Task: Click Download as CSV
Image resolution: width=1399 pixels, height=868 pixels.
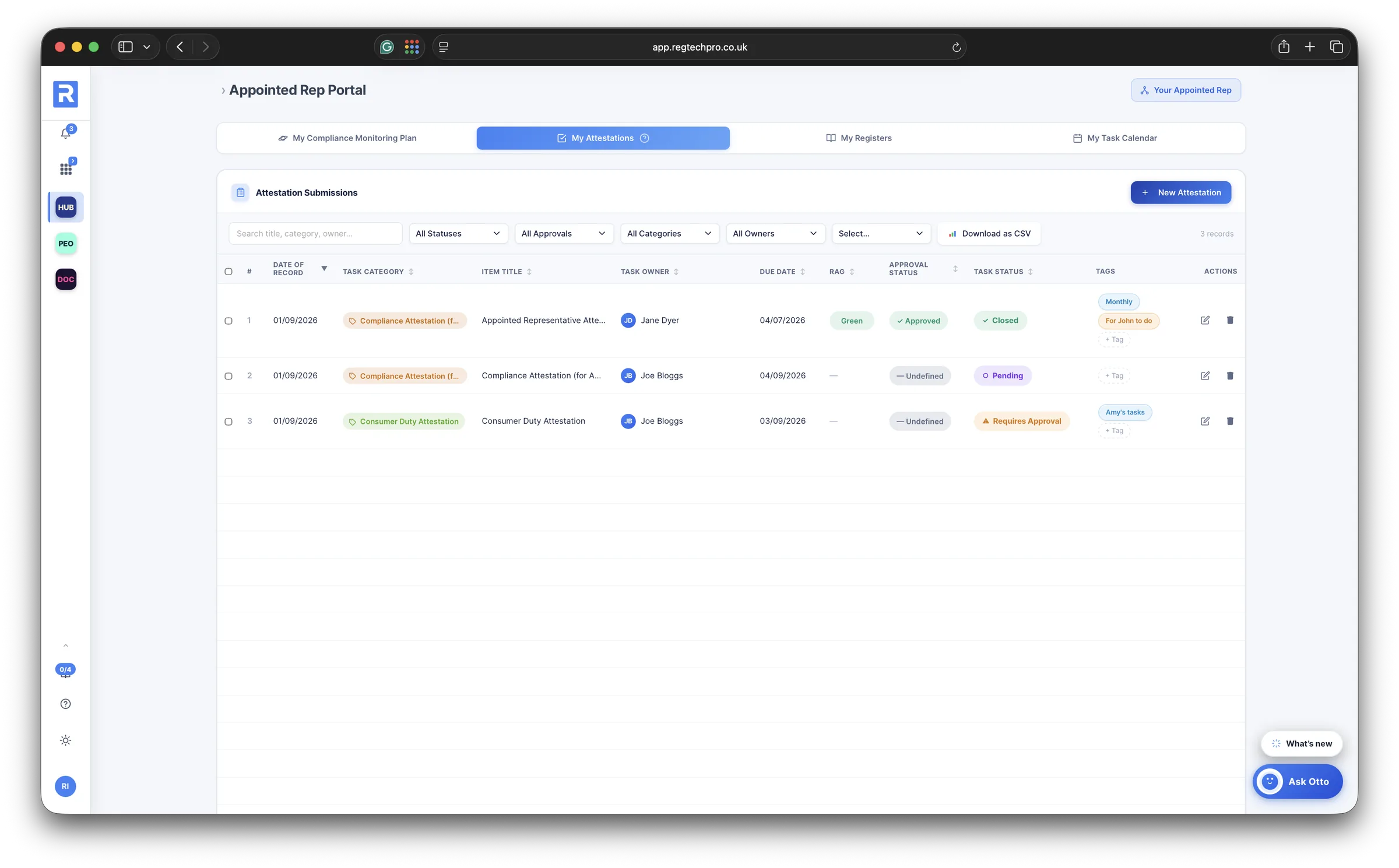Action: [x=989, y=234]
